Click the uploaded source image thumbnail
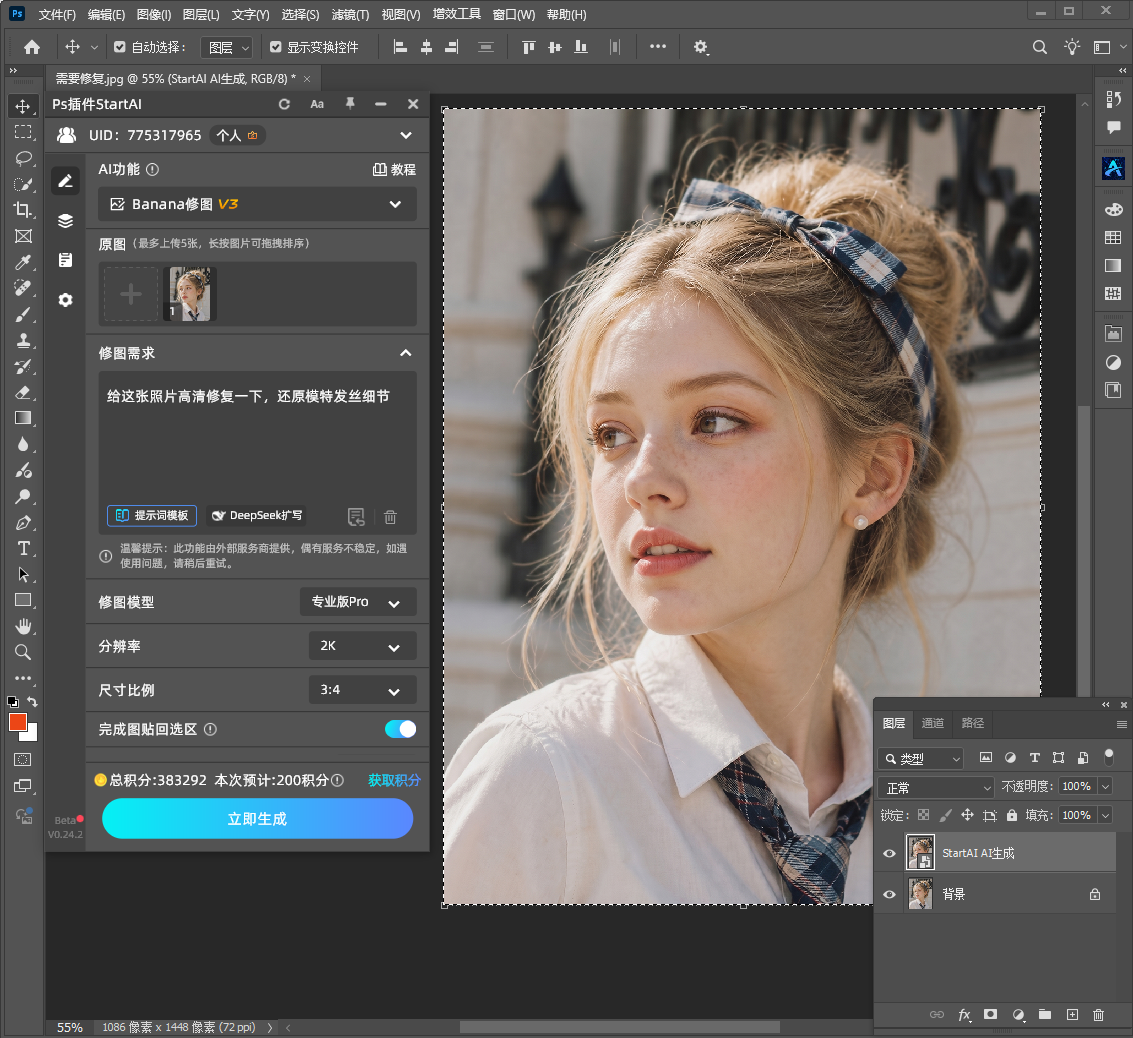The image size is (1133, 1038). point(190,294)
